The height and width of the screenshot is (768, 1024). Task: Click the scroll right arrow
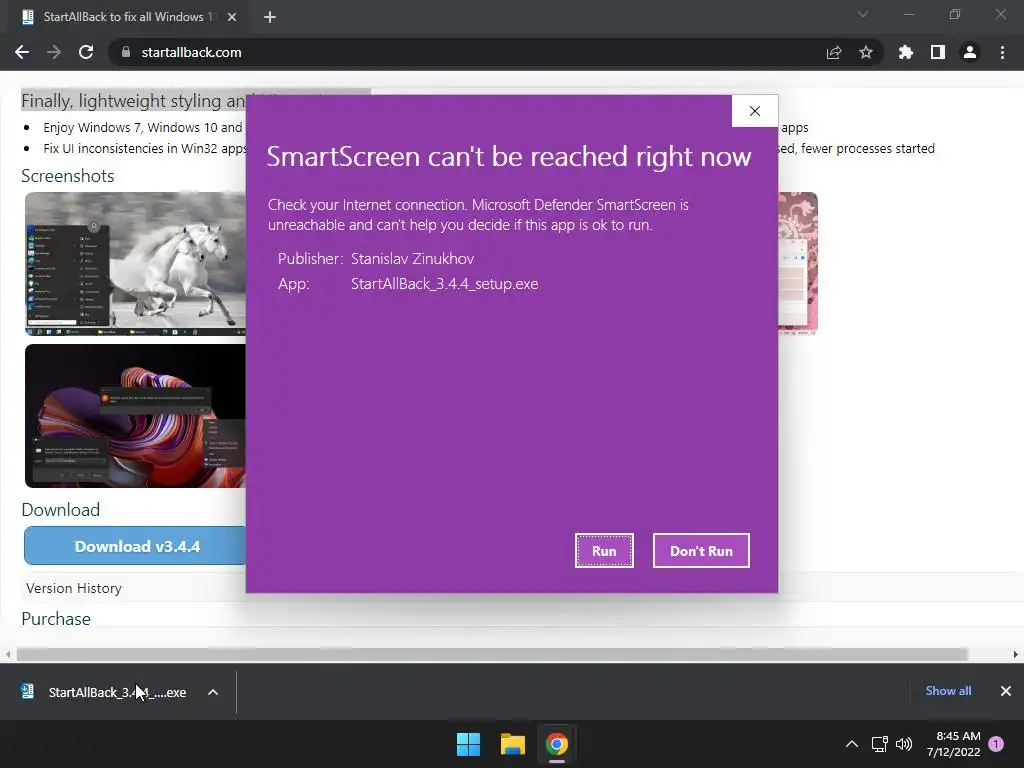tap(1016, 654)
